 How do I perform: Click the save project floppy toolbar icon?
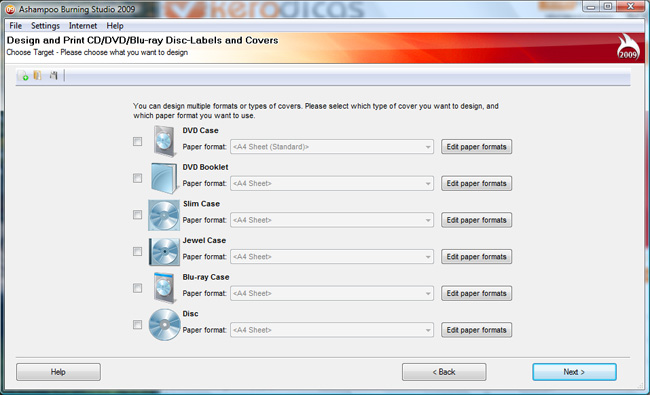click(53, 75)
